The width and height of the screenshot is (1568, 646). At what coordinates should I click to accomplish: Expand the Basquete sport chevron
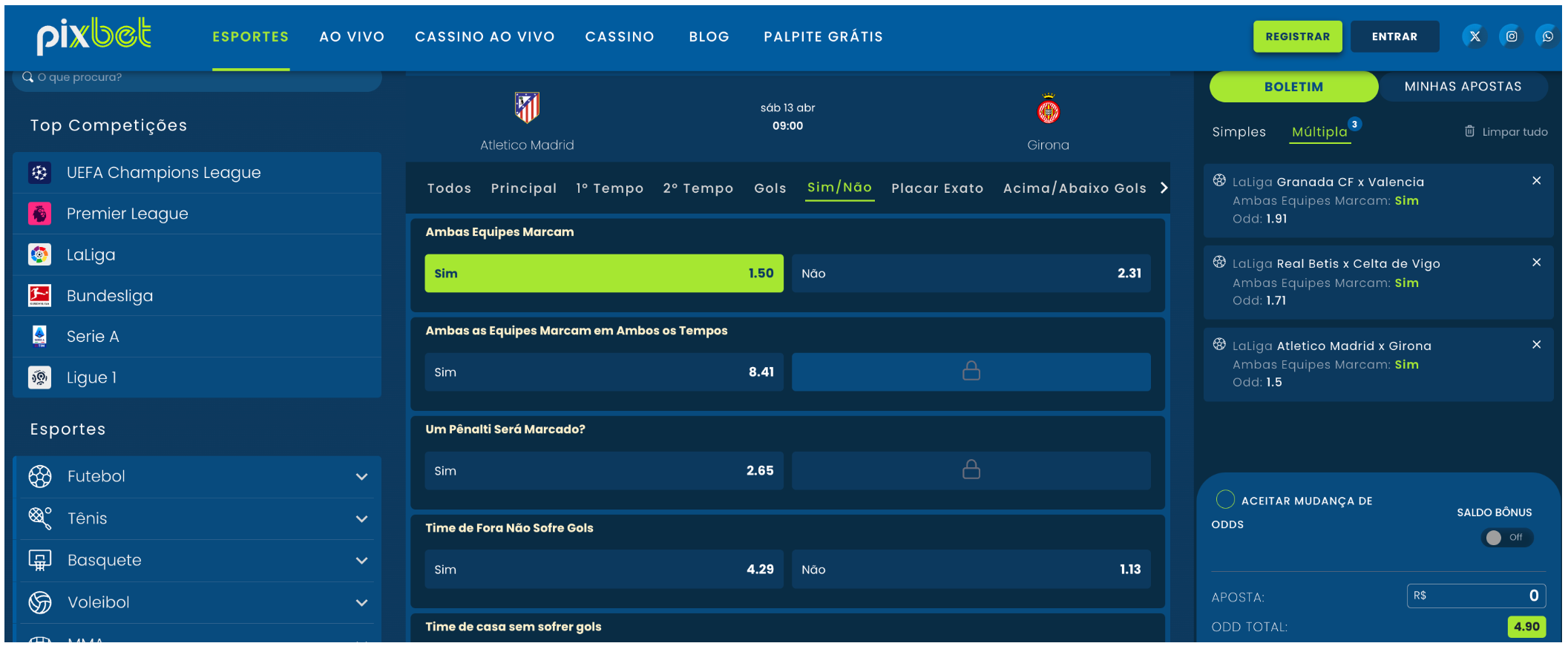pos(361,561)
